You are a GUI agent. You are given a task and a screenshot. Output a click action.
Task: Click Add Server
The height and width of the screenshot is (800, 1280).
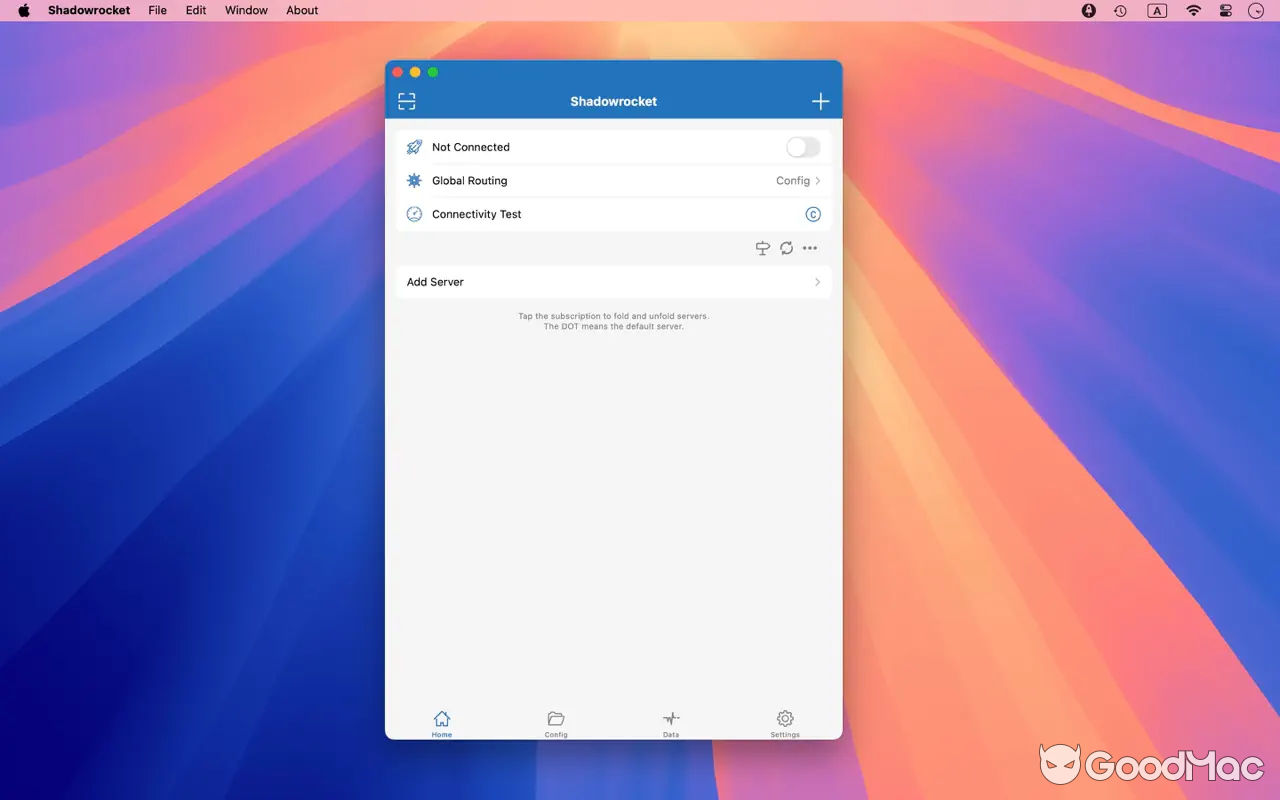435,282
